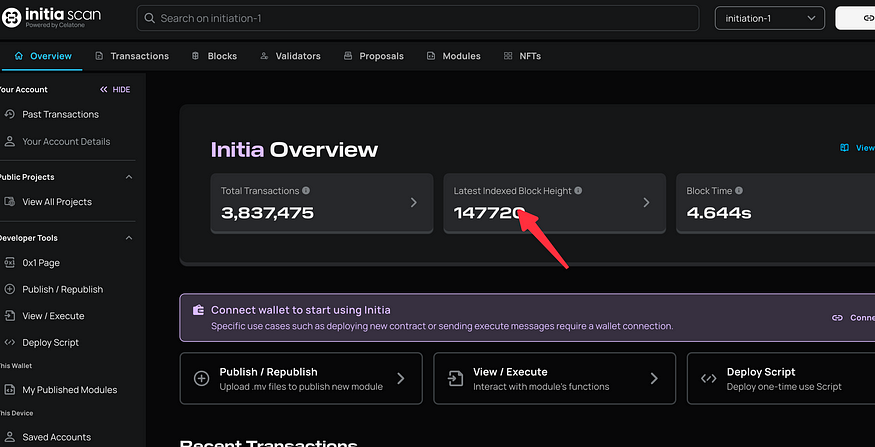This screenshot has width=875, height=447.
Task: Open the Publish / Republish card
Action: click(301, 378)
